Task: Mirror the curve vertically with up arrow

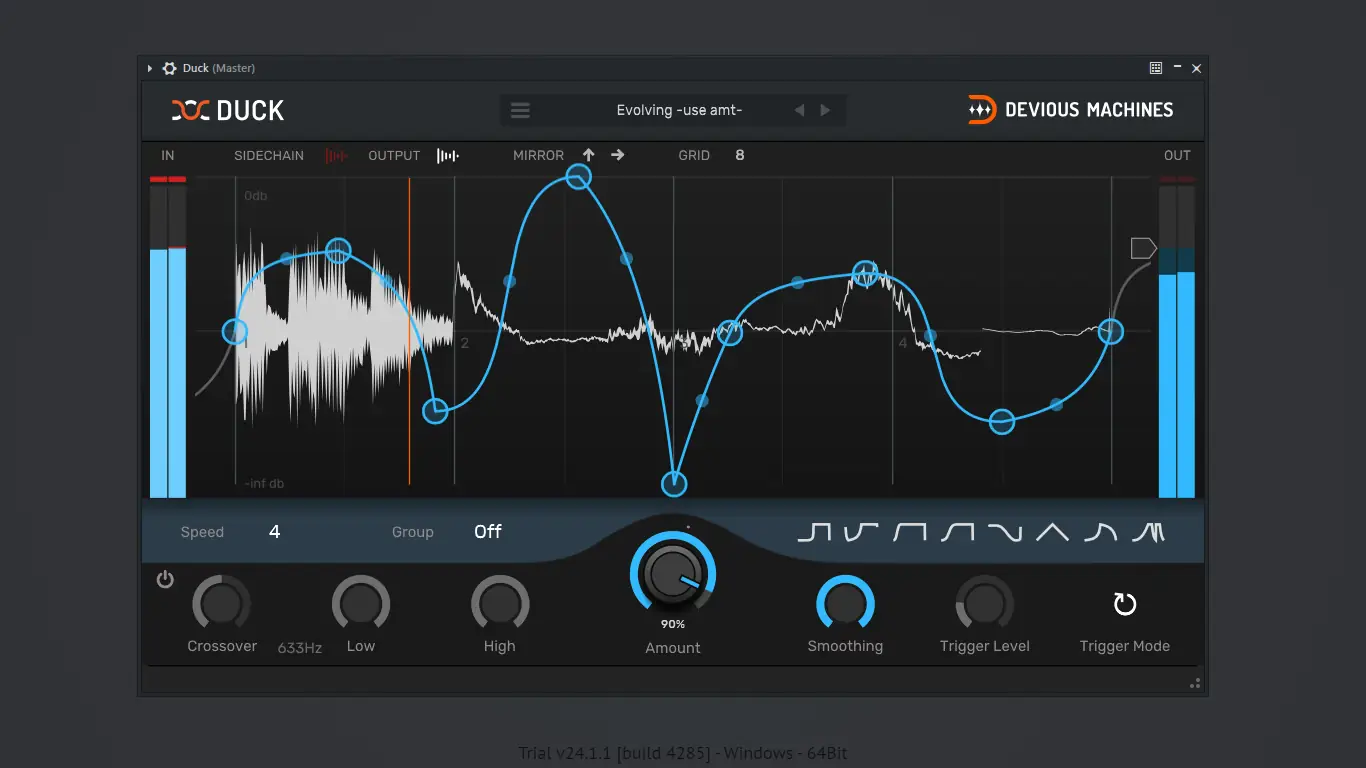Action: pyautogui.click(x=588, y=155)
